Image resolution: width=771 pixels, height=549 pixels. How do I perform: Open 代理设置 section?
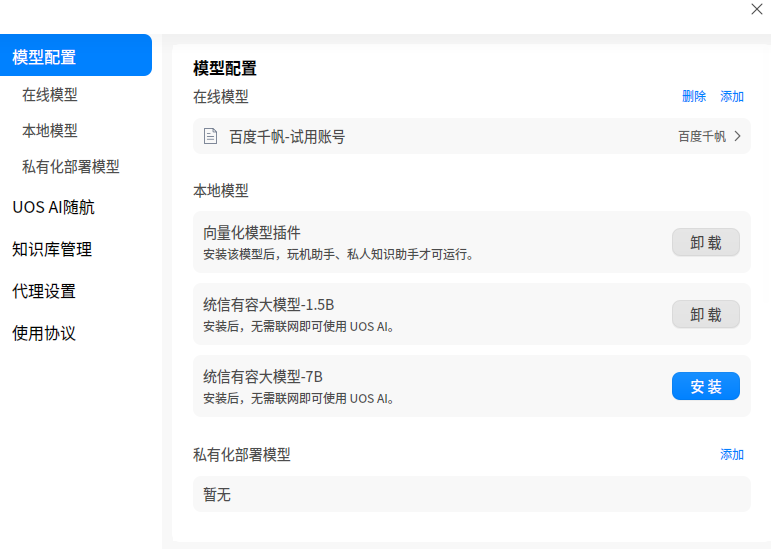pyautogui.click(x=44, y=291)
